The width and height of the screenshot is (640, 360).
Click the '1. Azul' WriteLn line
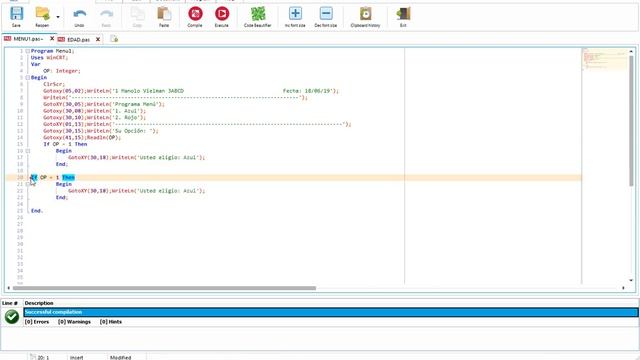pyautogui.click(x=95, y=111)
